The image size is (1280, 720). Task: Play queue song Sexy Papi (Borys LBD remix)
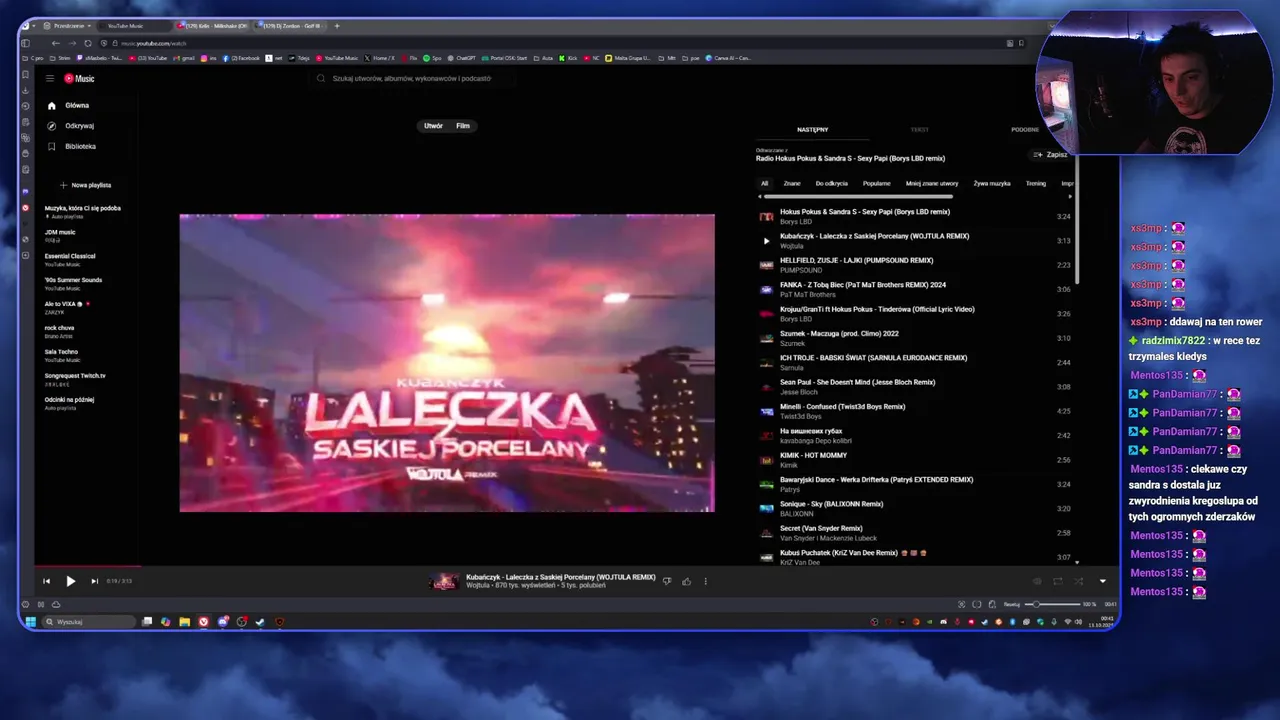(915, 216)
